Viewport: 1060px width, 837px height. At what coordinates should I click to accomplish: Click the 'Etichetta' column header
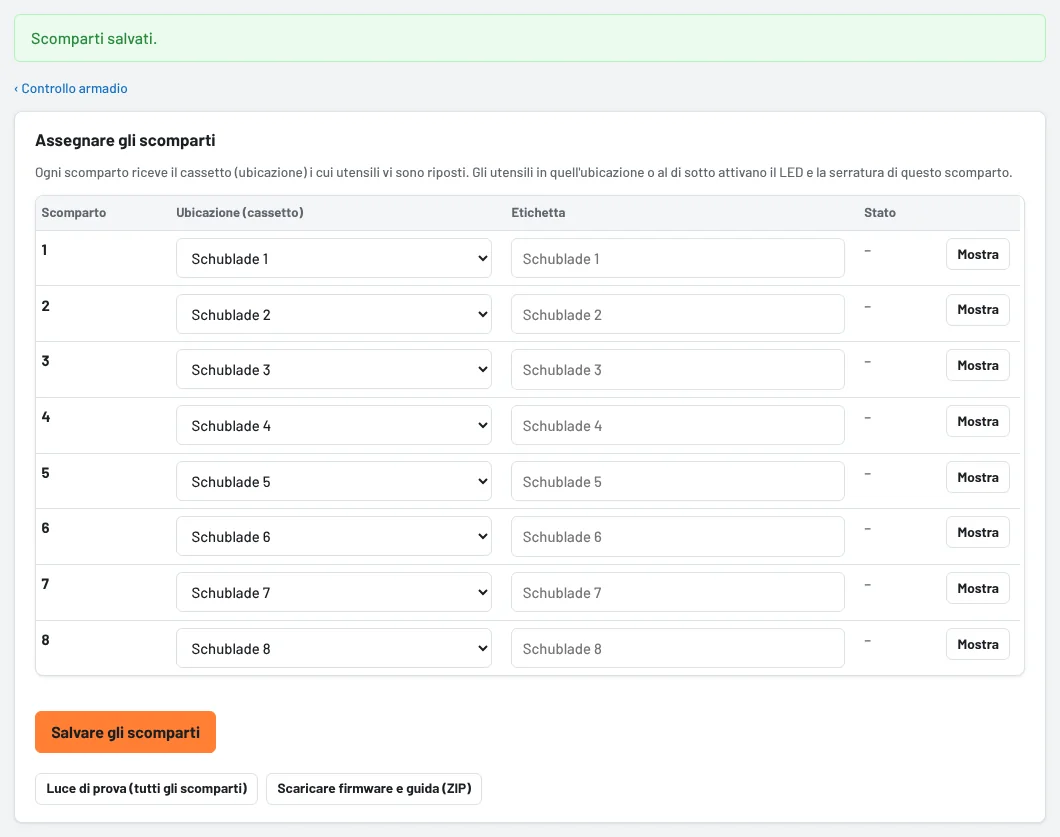[538, 213]
